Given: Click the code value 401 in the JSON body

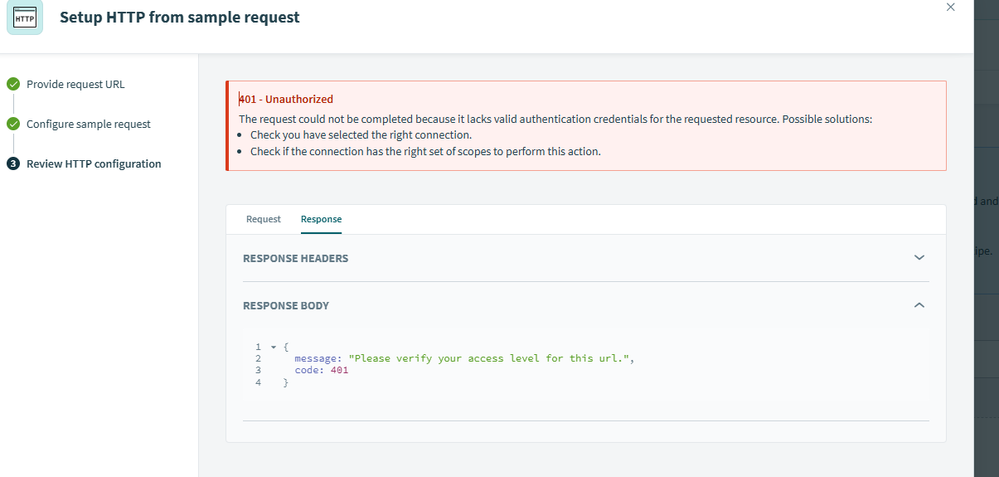Looking at the screenshot, I should [339, 371].
